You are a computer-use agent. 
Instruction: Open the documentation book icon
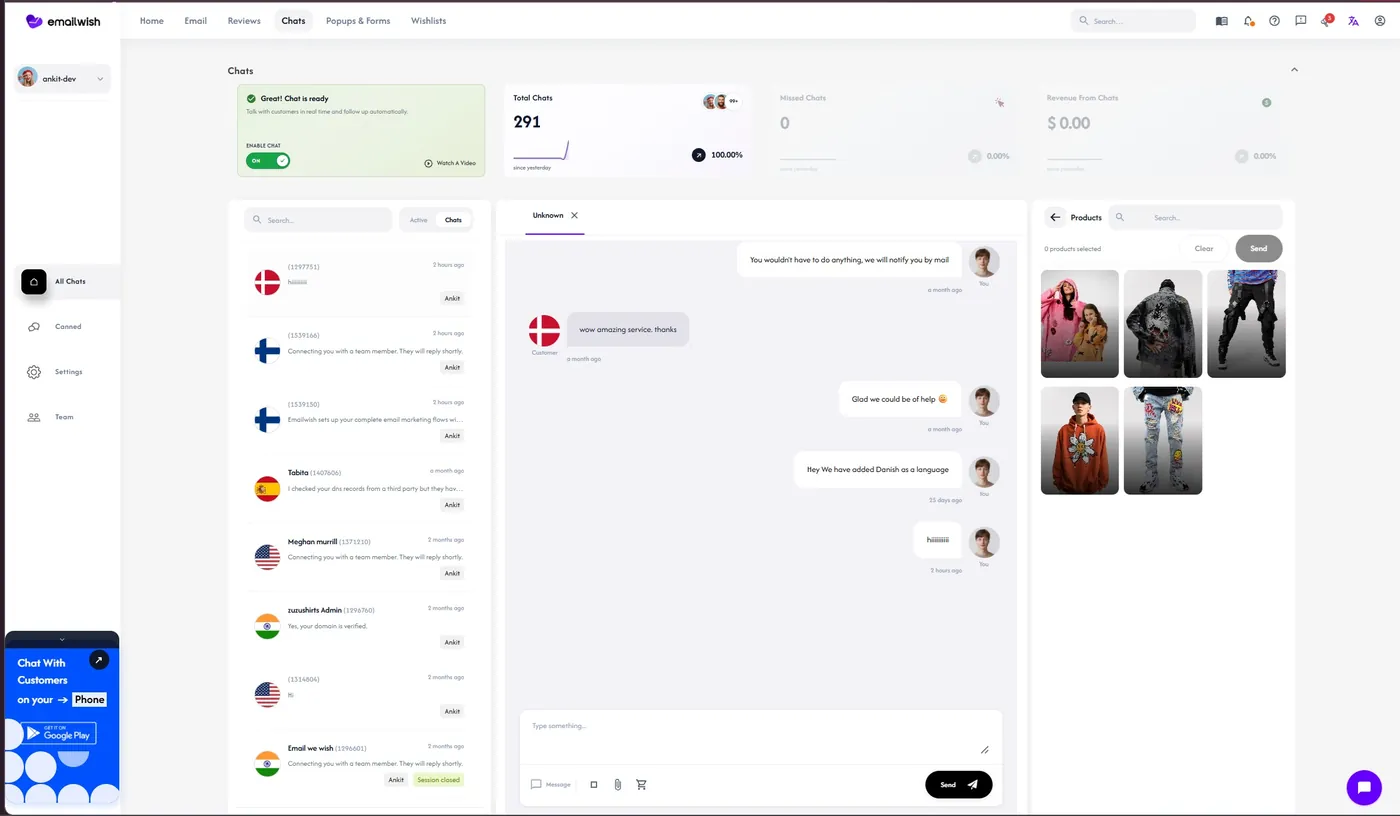(x=1221, y=21)
